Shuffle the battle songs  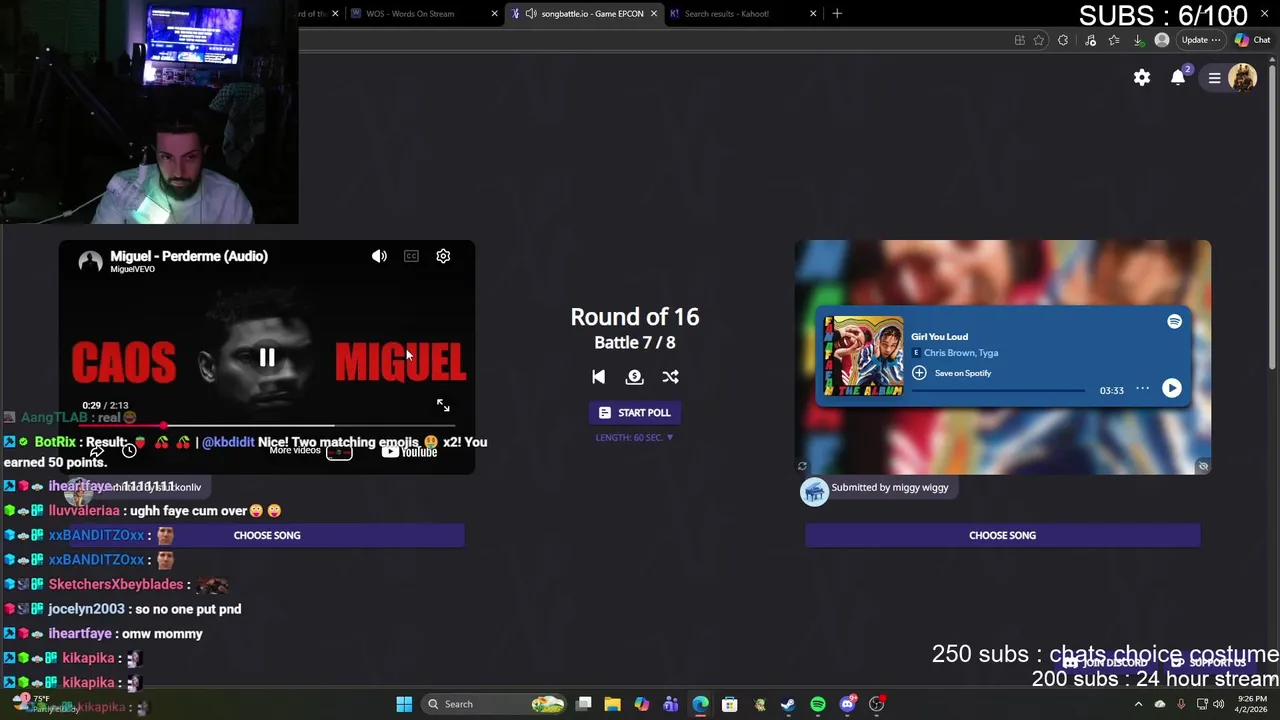tap(670, 377)
